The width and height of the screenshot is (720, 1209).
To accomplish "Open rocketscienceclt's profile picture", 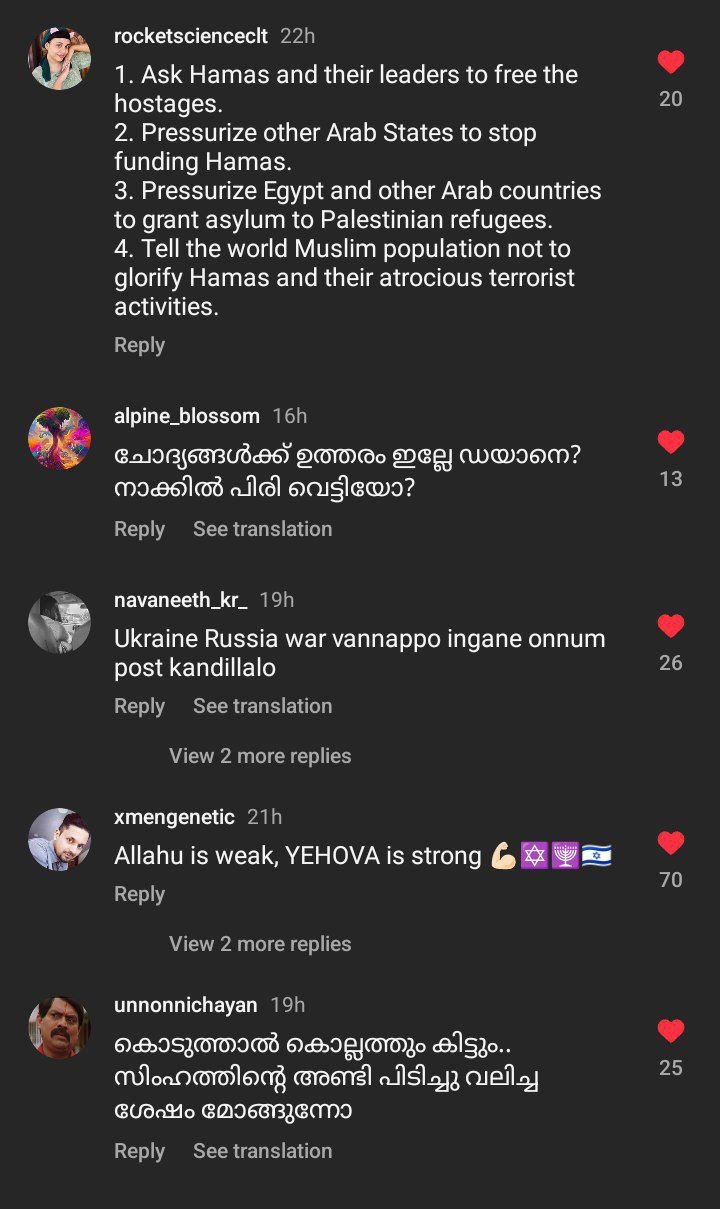I will tap(59, 58).
